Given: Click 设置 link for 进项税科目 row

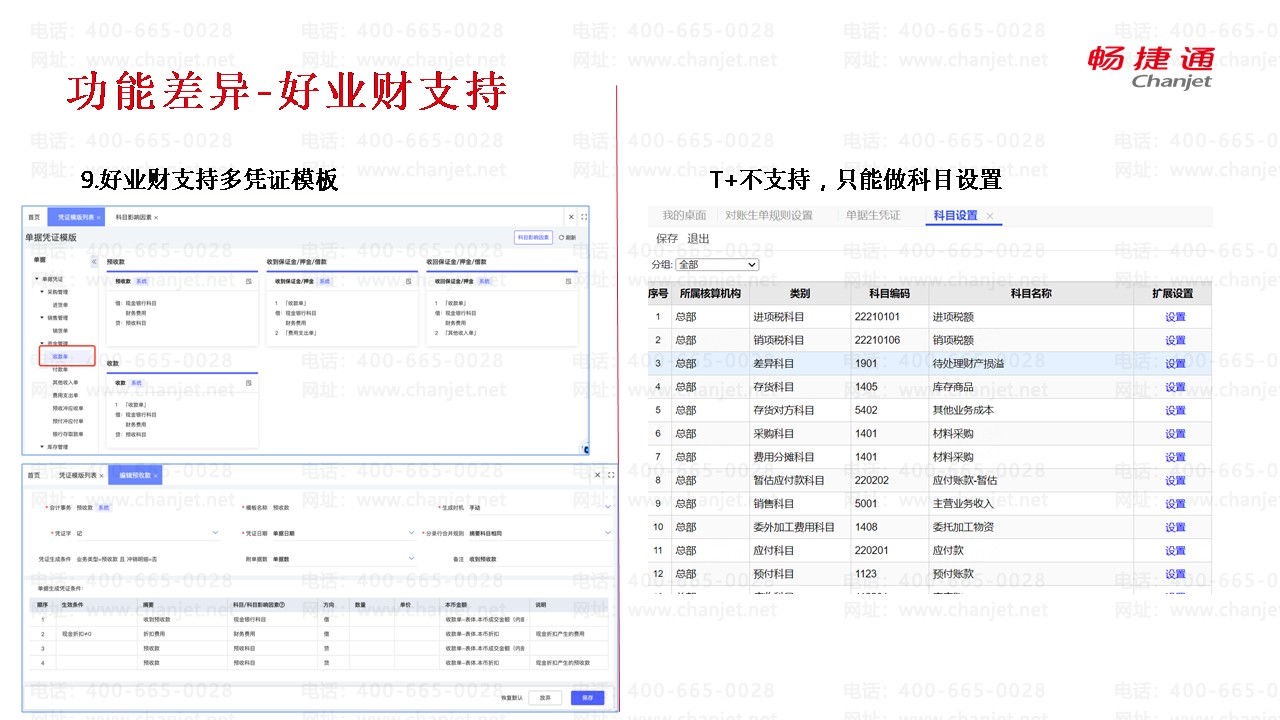Looking at the screenshot, I should [x=1175, y=317].
